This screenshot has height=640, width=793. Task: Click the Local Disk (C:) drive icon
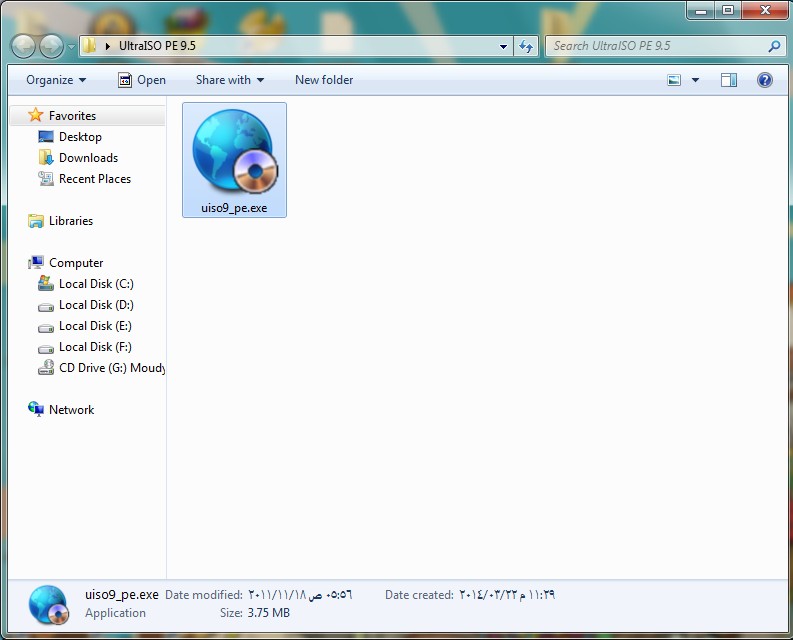click(x=46, y=283)
